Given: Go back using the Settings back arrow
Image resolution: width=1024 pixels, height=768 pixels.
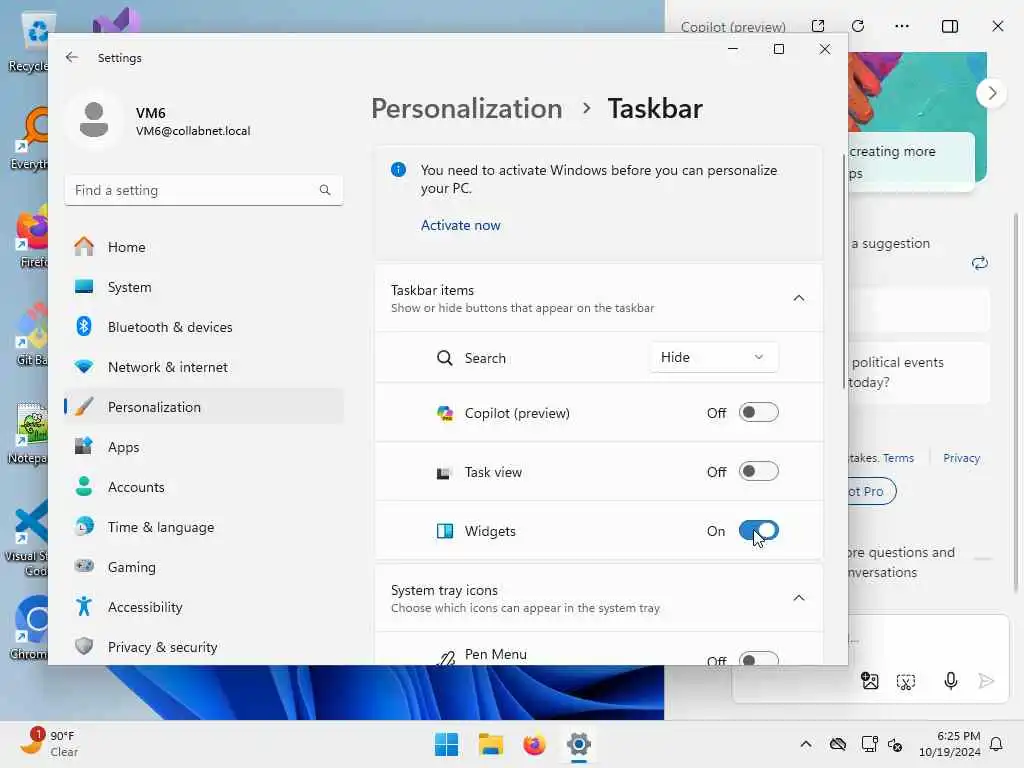Looking at the screenshot, I should [72, 57].
